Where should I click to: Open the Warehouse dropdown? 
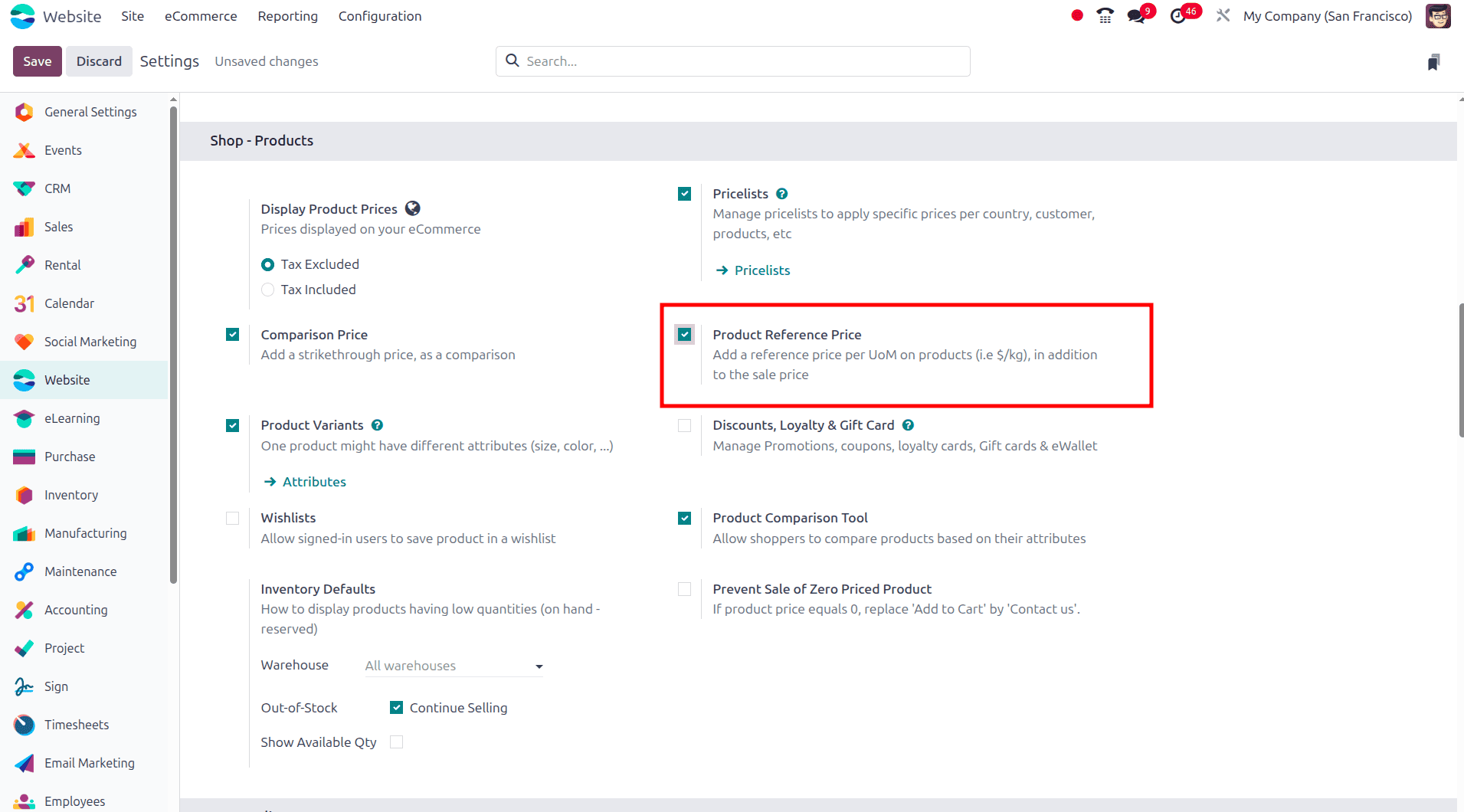pyautogui.click(x=454, y=666)
